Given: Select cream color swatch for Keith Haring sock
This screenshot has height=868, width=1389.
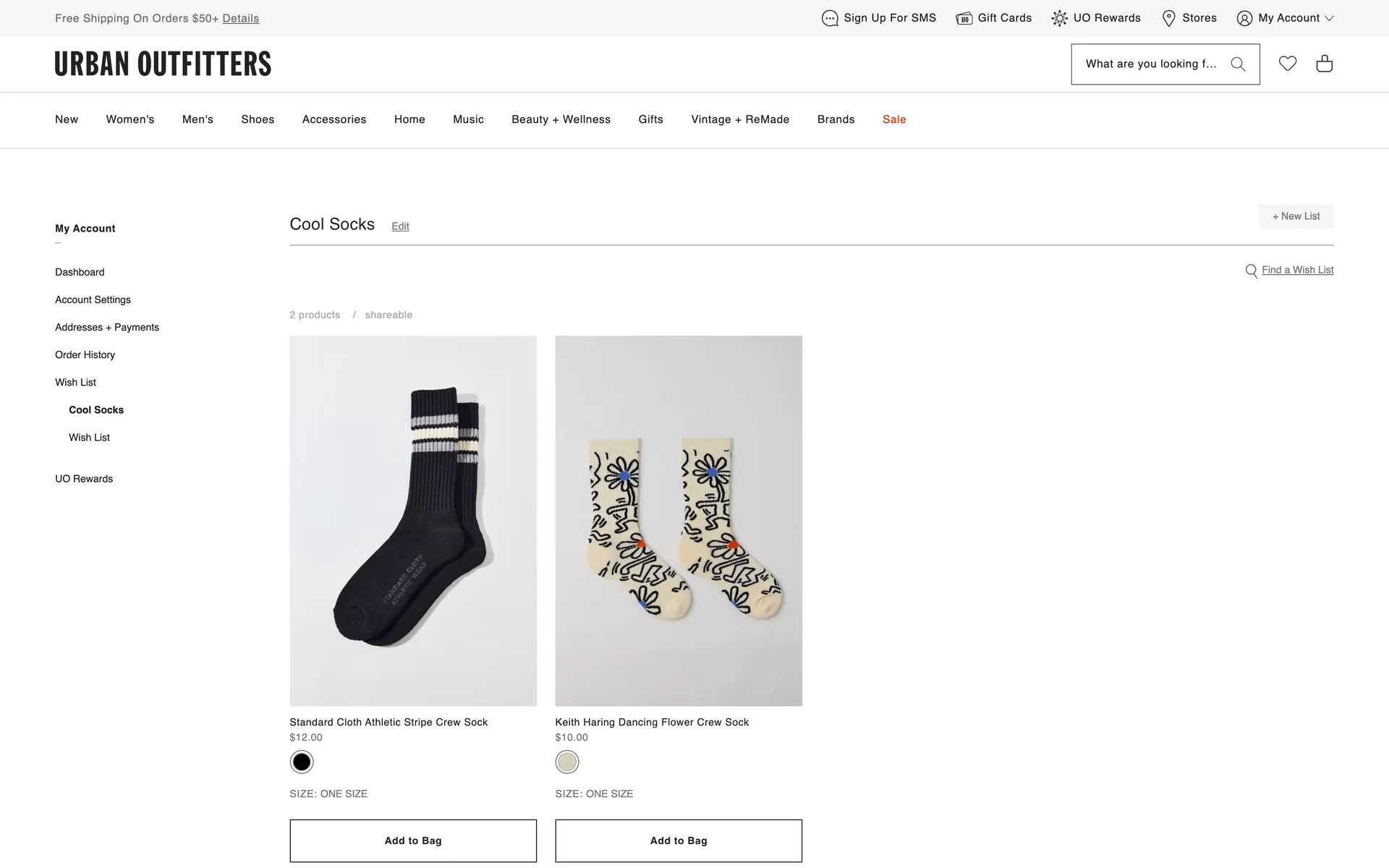Looking at the screenshot, I should click(567, 762).
